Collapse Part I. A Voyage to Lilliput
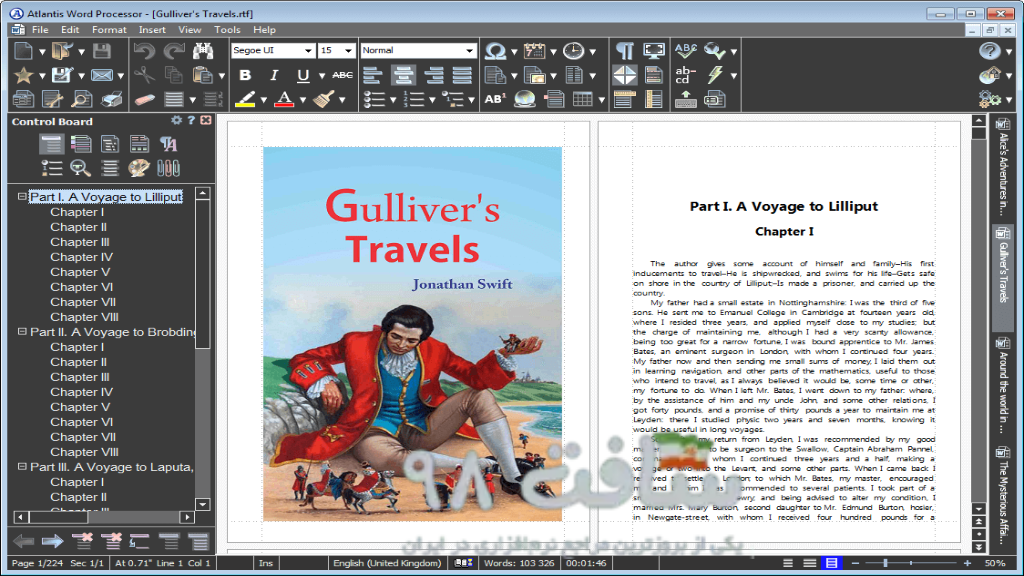The image size is (1024, 576). pos(22,196)
